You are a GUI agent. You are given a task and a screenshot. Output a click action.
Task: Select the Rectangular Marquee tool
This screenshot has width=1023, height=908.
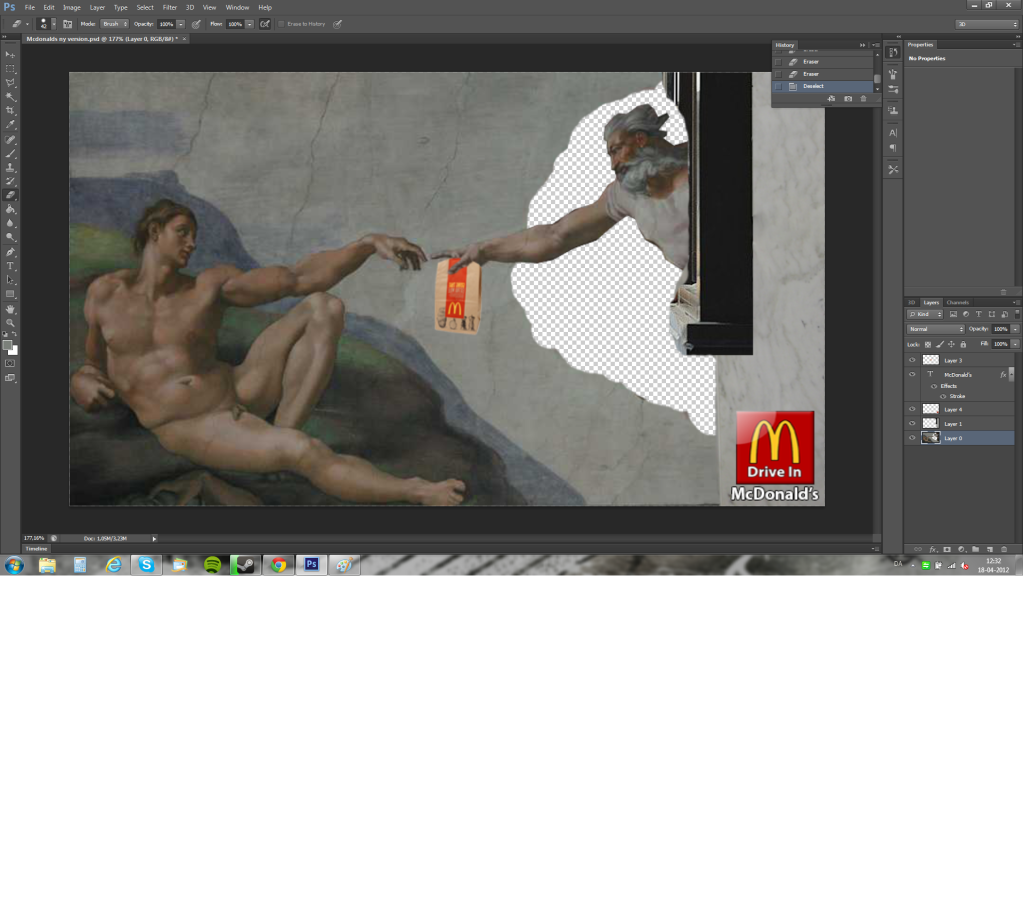(x=10, y=68)
